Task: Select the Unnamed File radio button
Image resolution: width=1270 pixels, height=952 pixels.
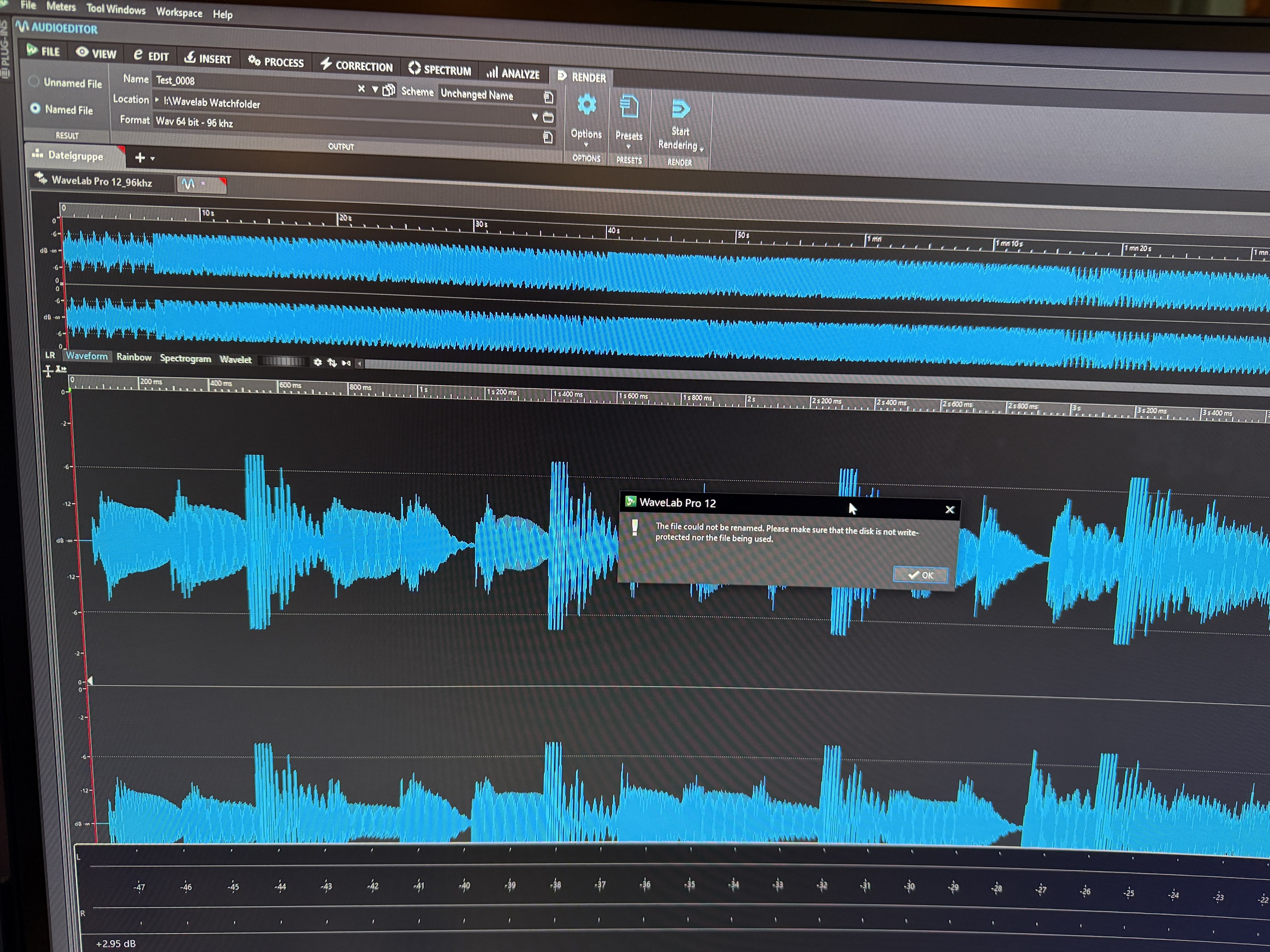Action: [34, 81]
